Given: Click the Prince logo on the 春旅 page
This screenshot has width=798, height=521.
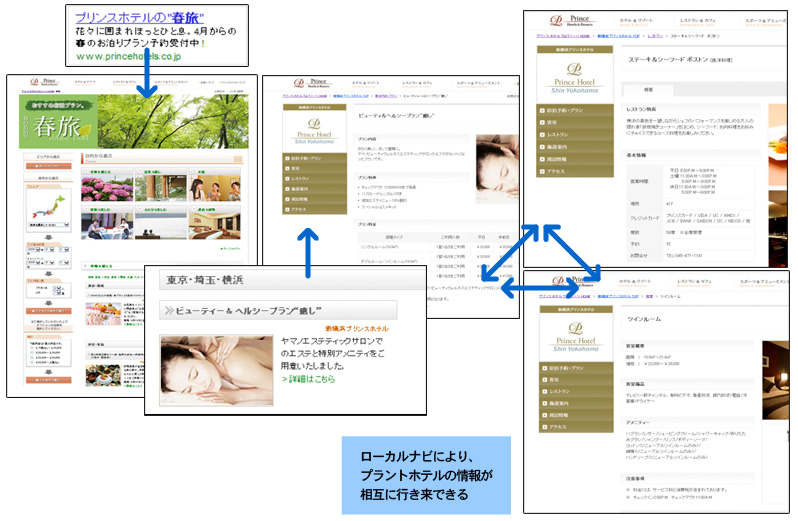Looking at the screenshot, I should [44, 81].
